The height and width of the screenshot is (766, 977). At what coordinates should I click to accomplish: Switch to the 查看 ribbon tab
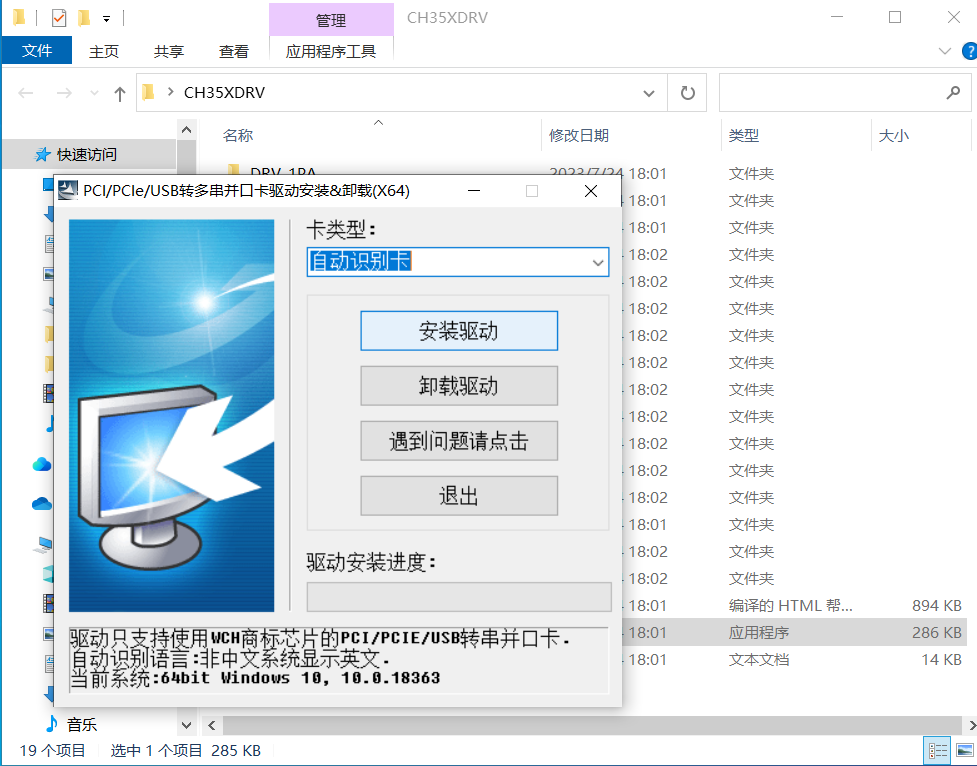[234, 51]
